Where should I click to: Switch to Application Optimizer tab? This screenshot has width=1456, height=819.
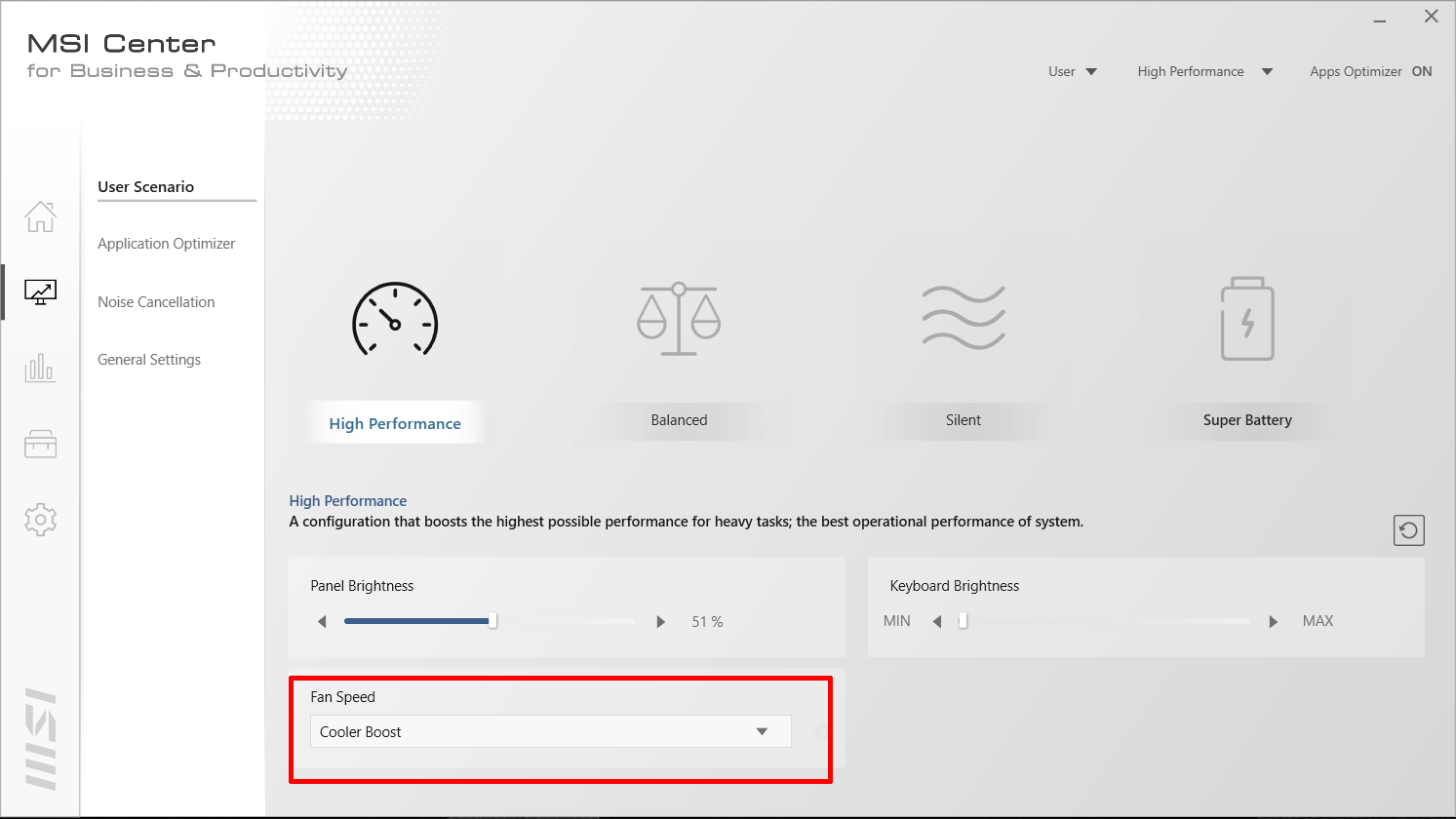[167, 244]
